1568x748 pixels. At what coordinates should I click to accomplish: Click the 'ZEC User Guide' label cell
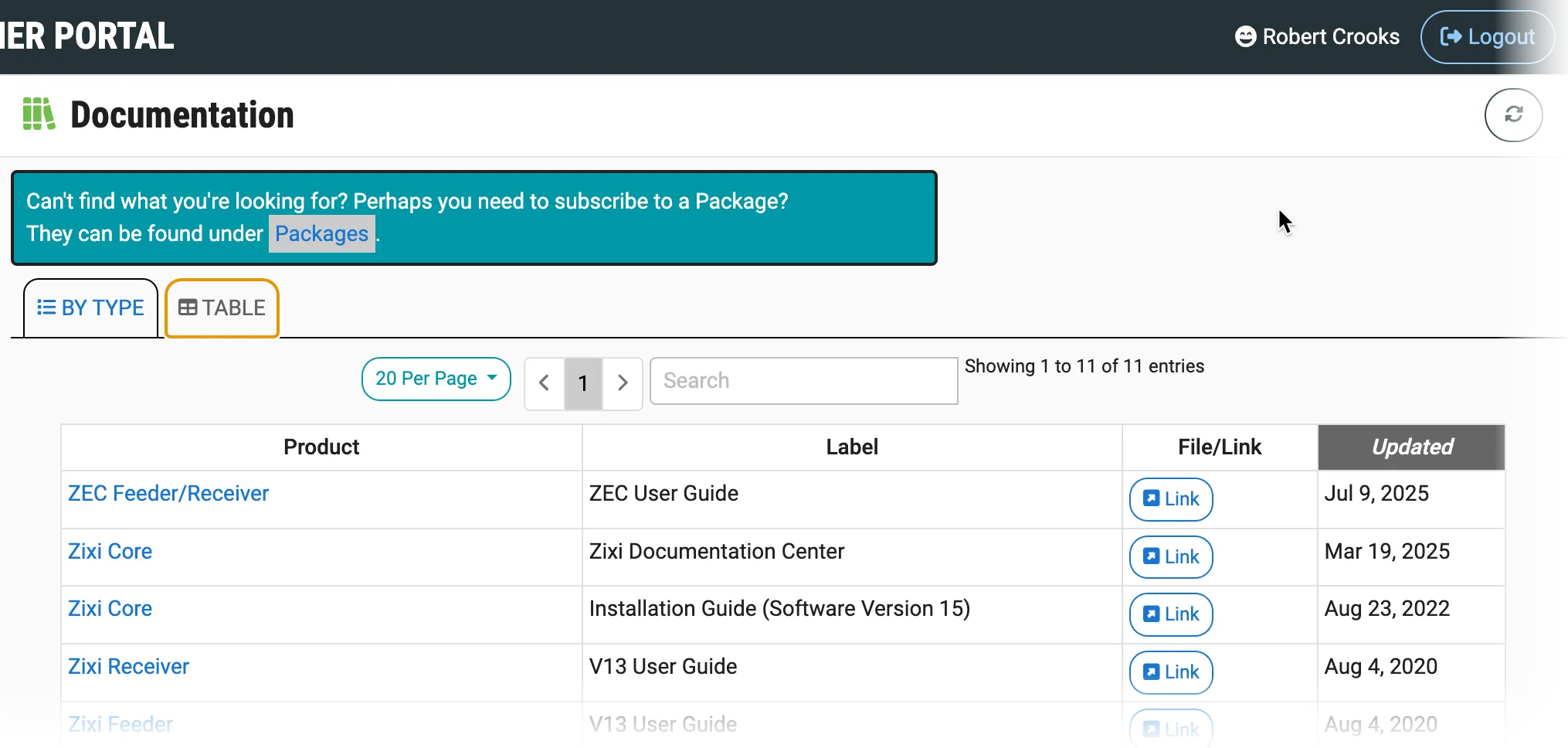(852, 499)
